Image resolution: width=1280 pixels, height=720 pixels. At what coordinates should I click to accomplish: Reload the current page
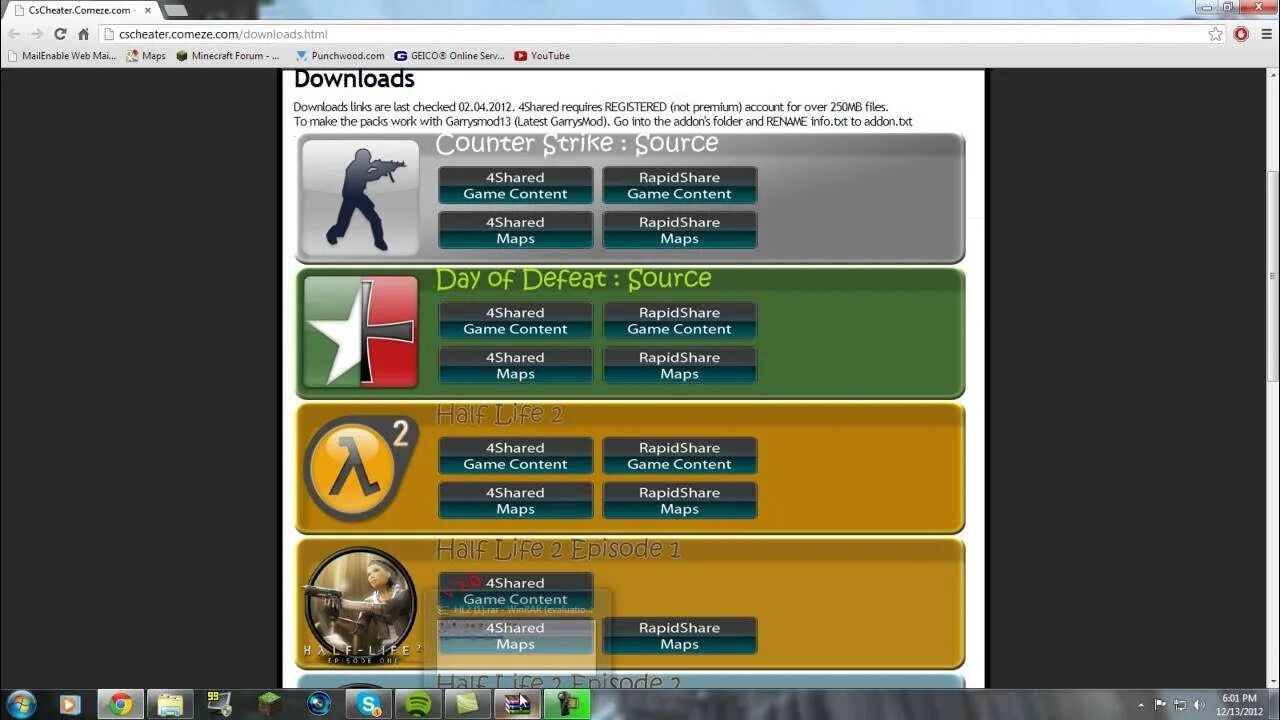point(60,34)
